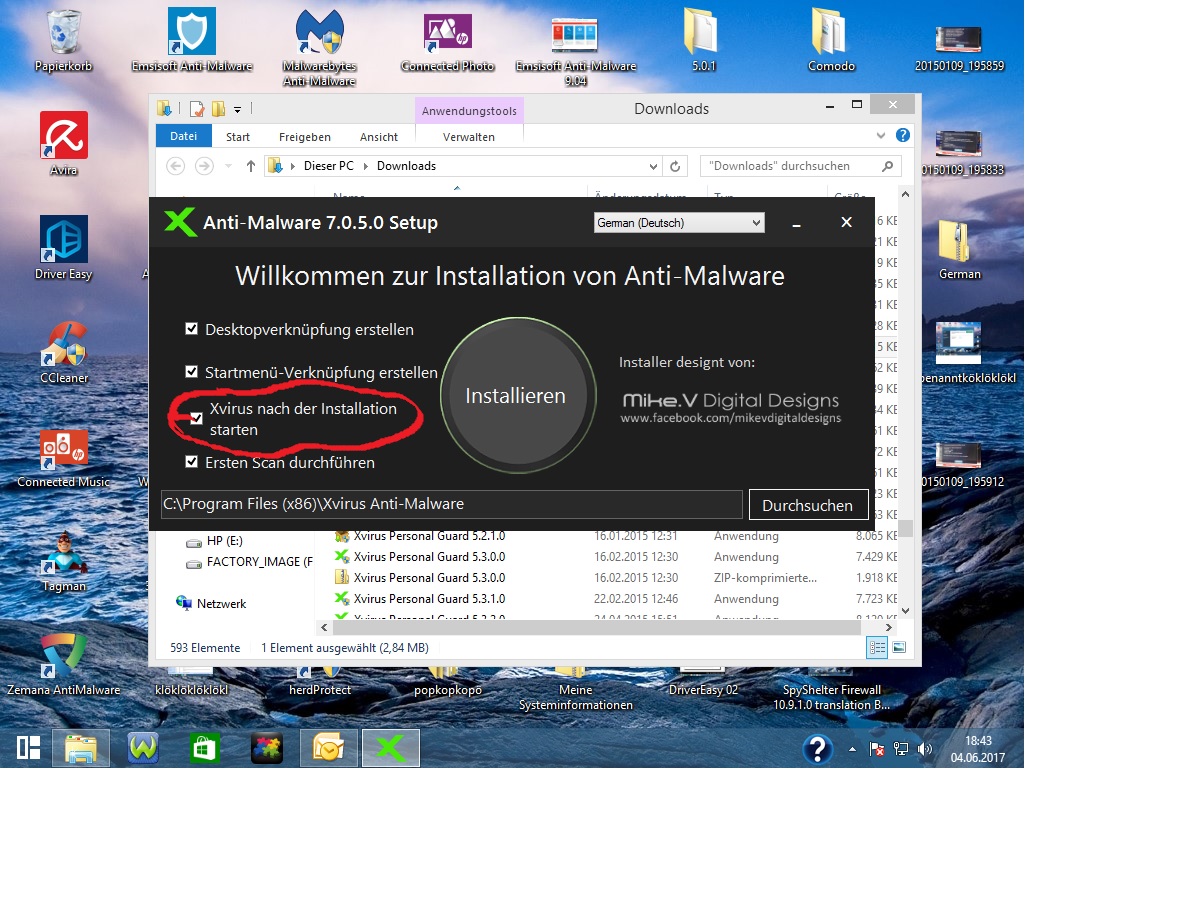Click the "Downloads" durchsuchen search box

(x=800, y=166)
